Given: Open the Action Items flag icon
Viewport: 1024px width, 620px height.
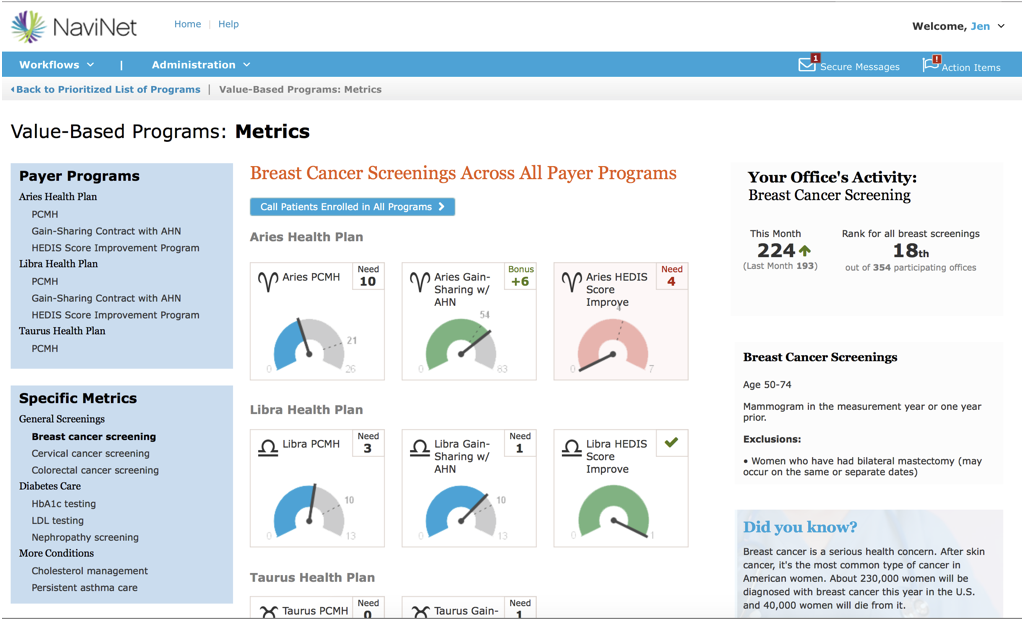Looking at the screenshot, I should [931, 63].
